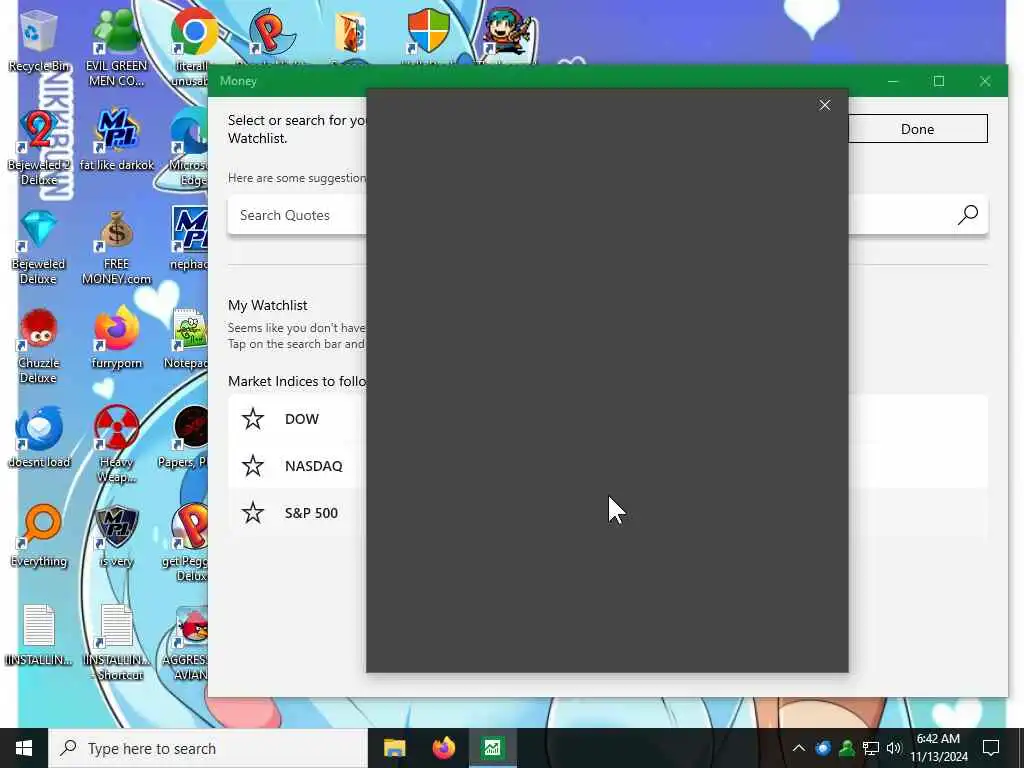Star the S&P 500 index
This screenshot has height=768, width=1024.
pyautogui.click(x=253, y=513)
